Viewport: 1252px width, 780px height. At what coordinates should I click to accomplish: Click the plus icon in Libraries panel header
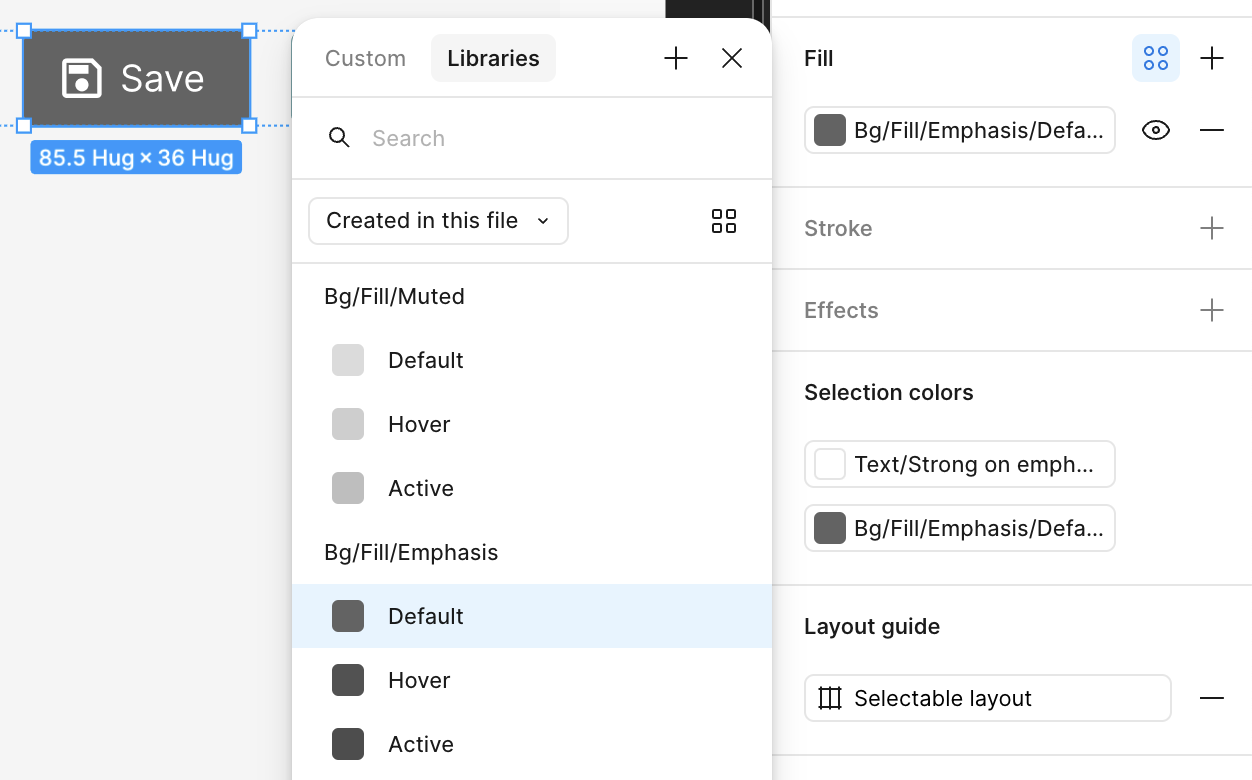[676, 59]
